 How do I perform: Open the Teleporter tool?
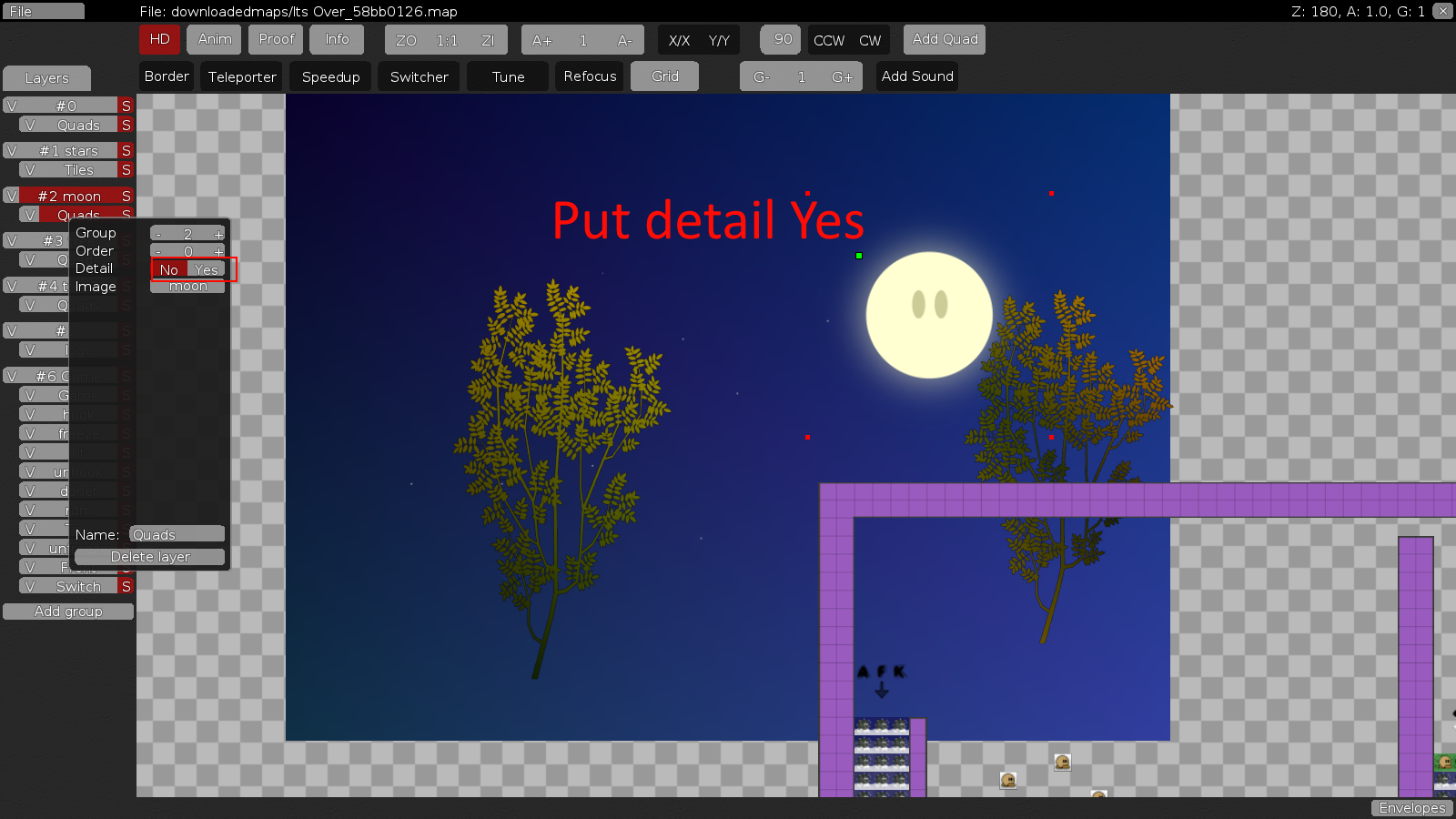[x=241, y=76]
